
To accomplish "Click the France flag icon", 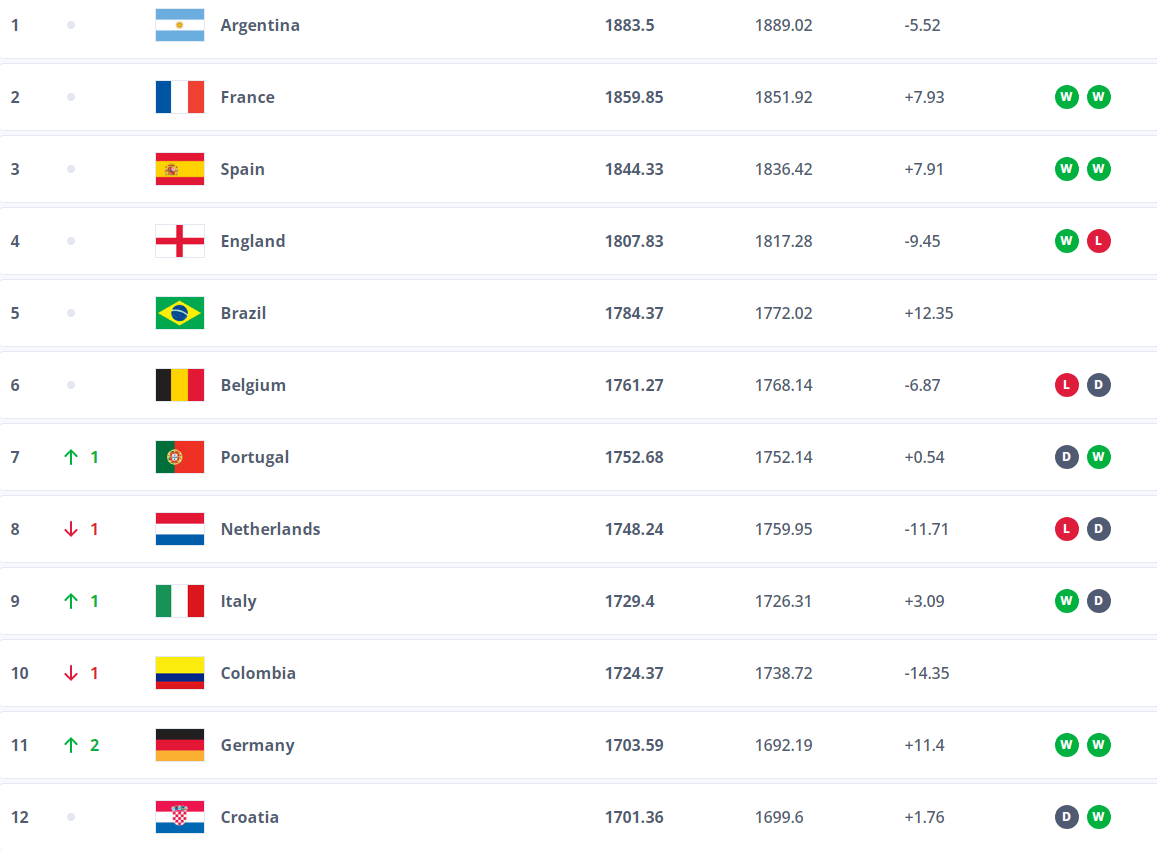I will [x=180, y=97].
